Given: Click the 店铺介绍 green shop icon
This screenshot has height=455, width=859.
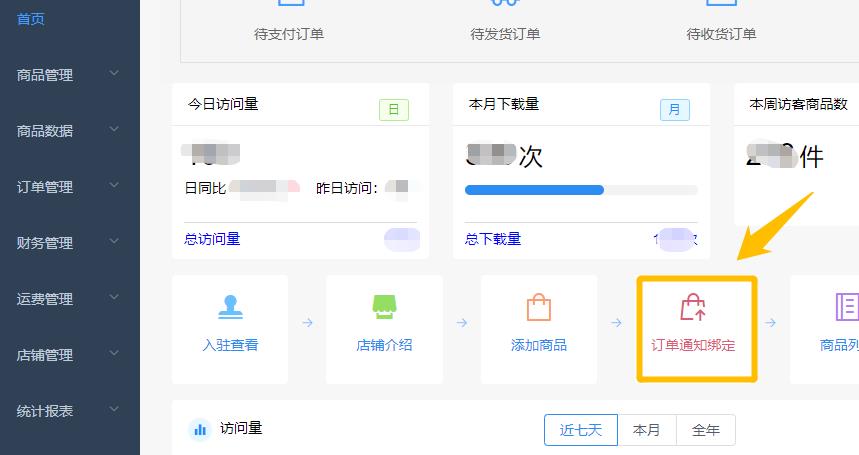Looking at the screenshot, I should 384,307.
